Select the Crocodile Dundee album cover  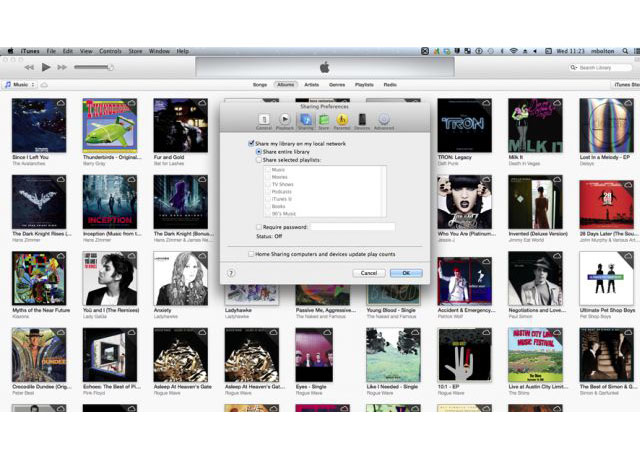click(x=39, y=355)
